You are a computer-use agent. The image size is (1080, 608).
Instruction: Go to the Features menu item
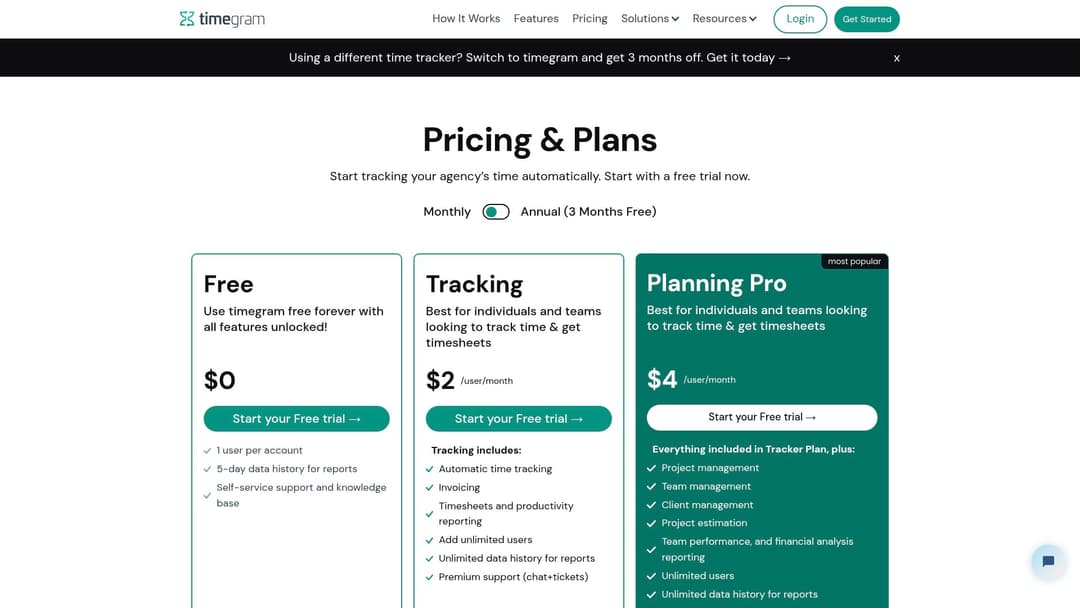(x=536, y=19)
